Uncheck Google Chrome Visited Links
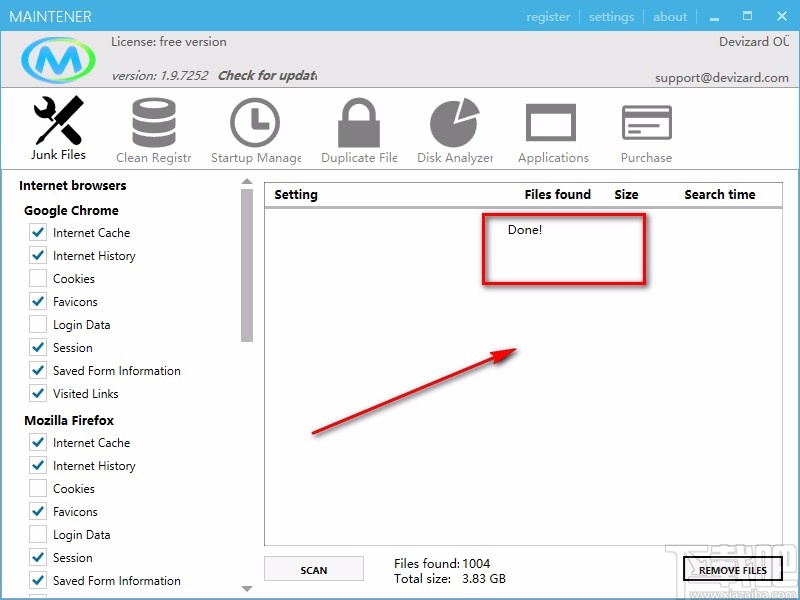The image size is (800, 600). click(38, 393)
